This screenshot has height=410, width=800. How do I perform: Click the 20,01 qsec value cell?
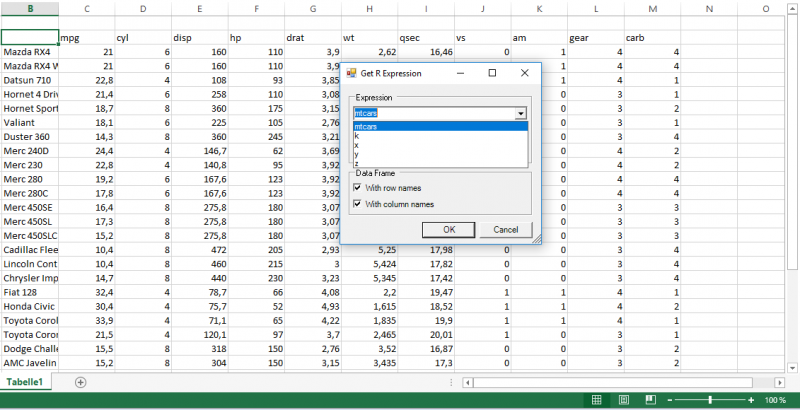426,335
